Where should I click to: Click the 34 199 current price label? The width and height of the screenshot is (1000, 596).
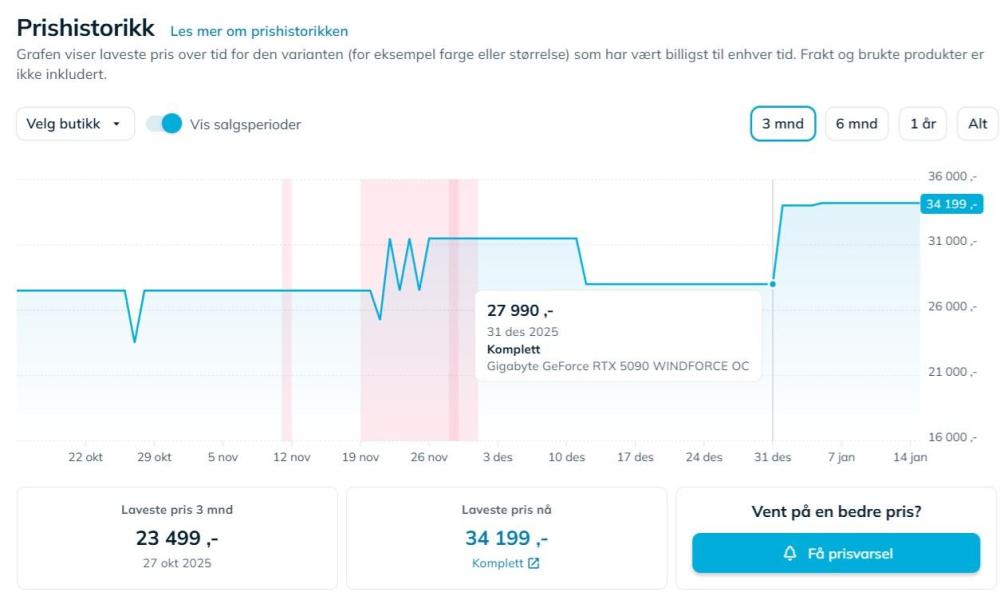point(949,204)
